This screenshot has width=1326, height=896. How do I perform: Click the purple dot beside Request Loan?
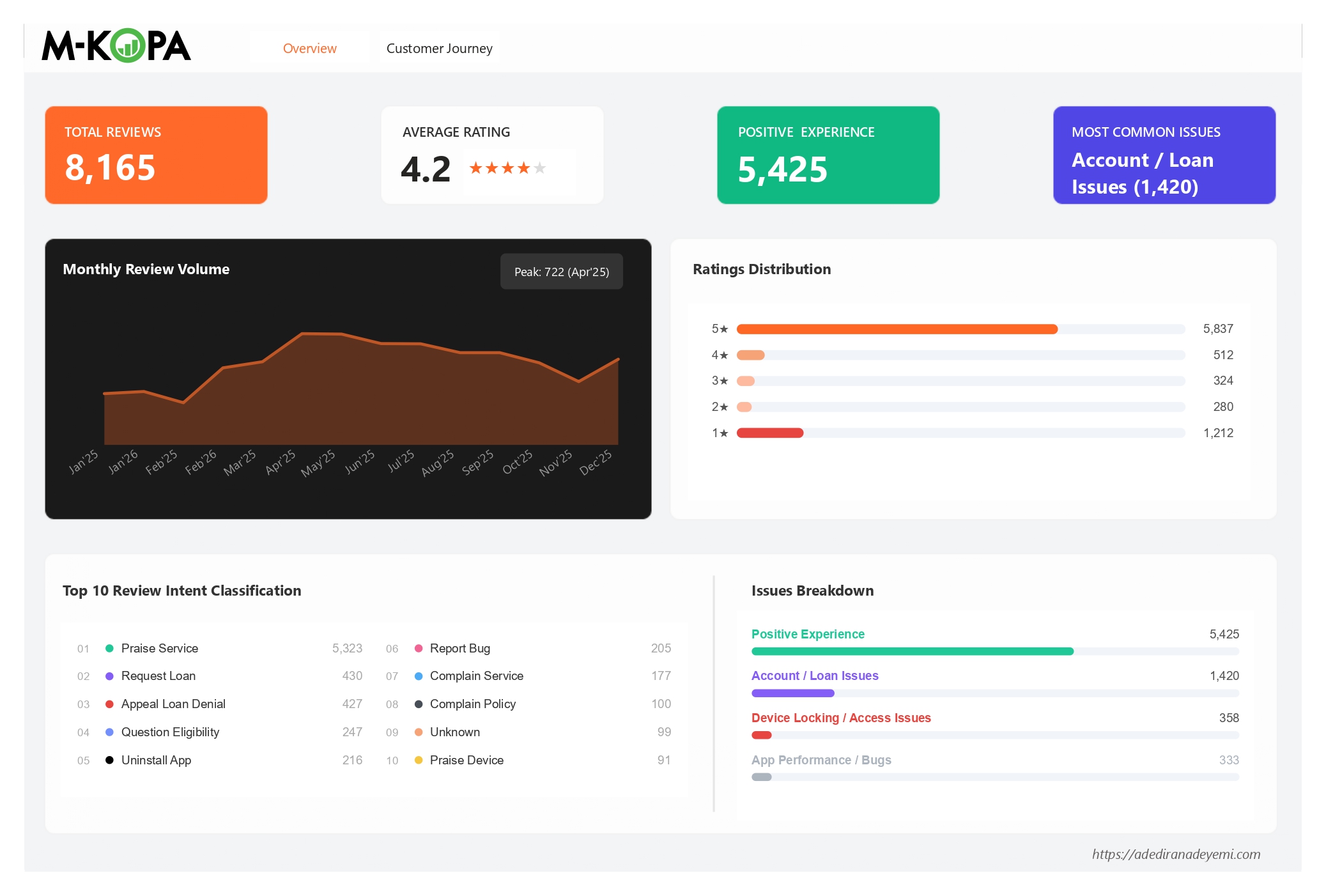[x=109, y=676]
